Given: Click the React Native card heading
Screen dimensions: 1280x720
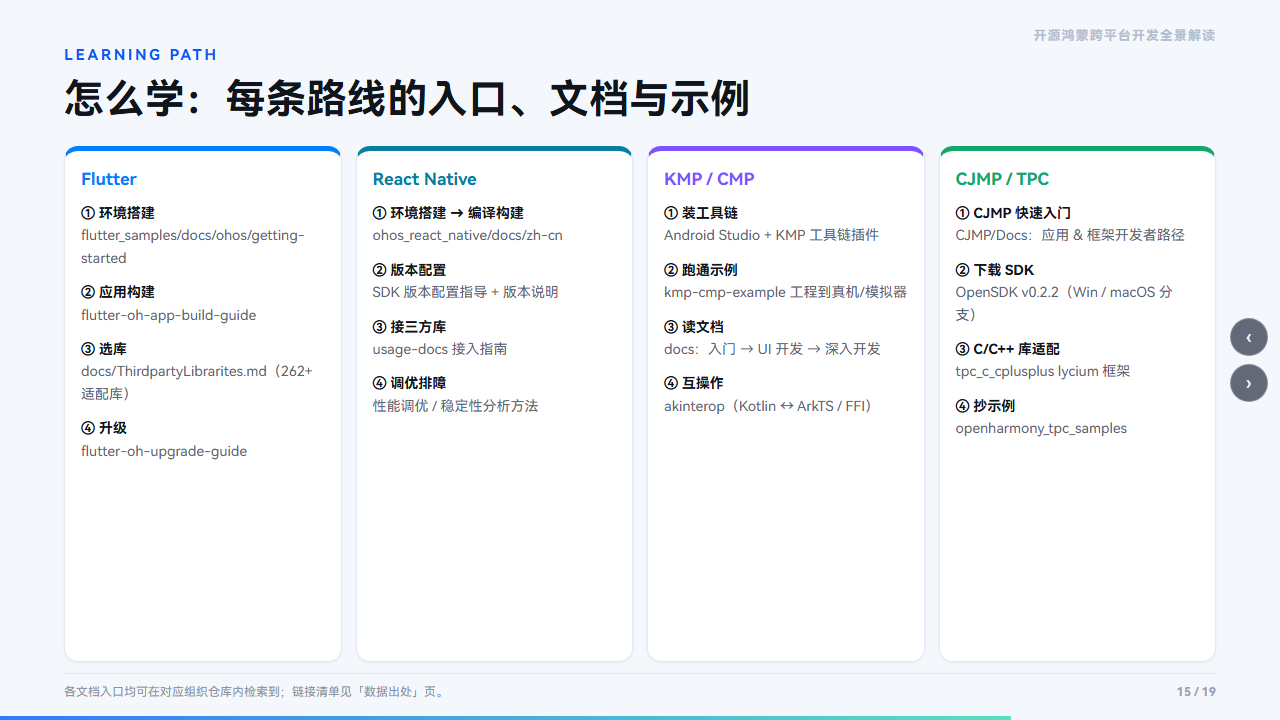Looking at the screenshot, I should pyautogui.click(x=424, y=179).
